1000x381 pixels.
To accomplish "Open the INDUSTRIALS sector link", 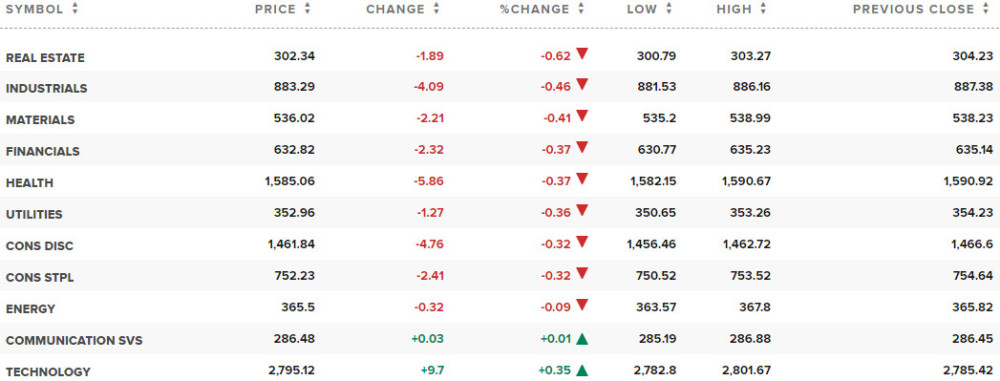I will click(47, 89).
